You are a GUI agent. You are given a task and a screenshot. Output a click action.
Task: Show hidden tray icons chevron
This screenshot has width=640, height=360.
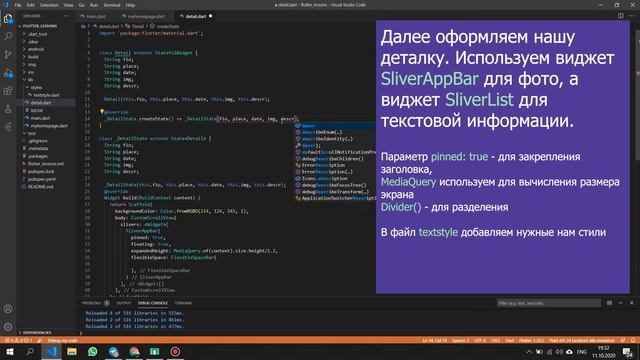pyautogui.click(x=529, y=352)
